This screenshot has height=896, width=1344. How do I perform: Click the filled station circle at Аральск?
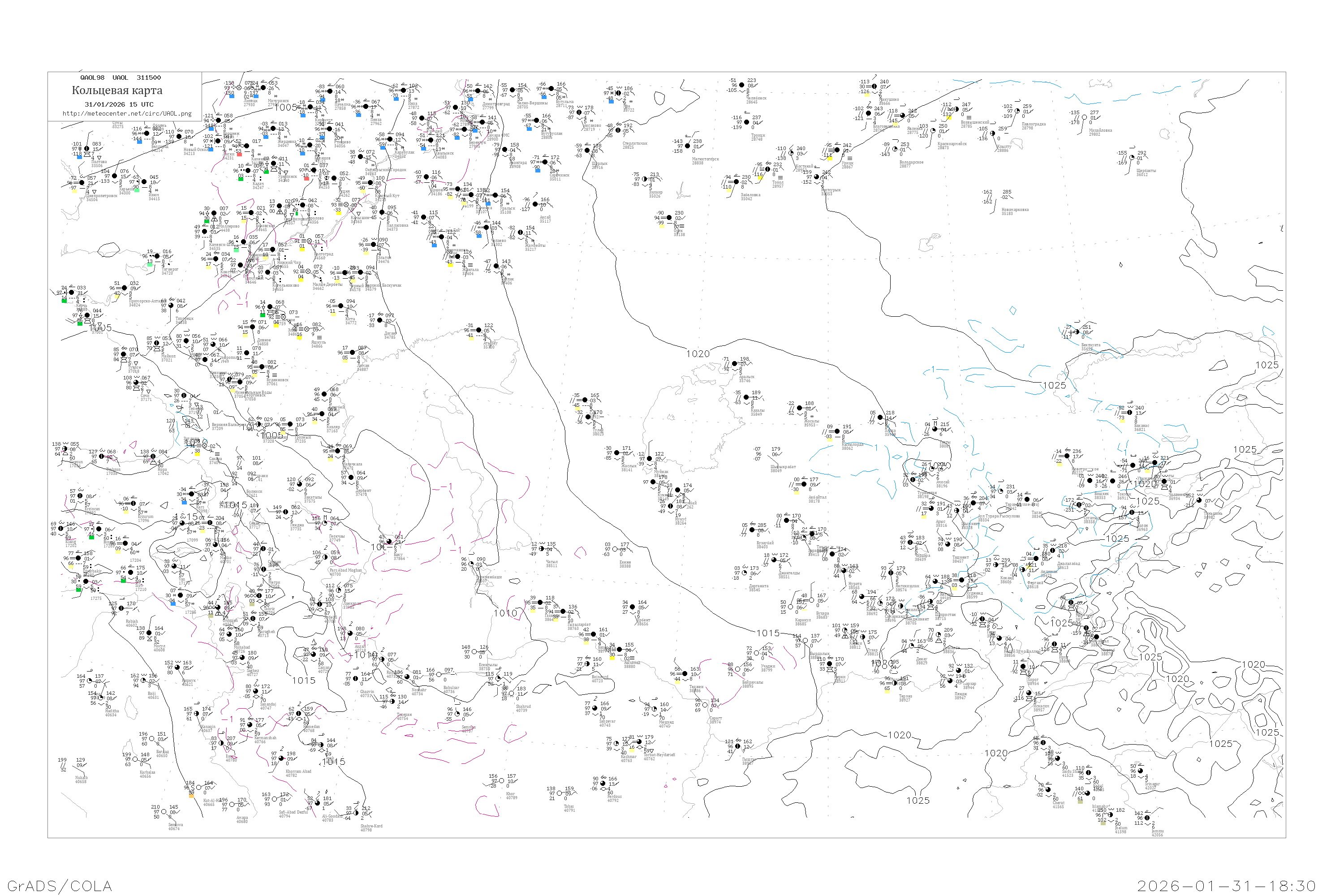tap(735, 363)
